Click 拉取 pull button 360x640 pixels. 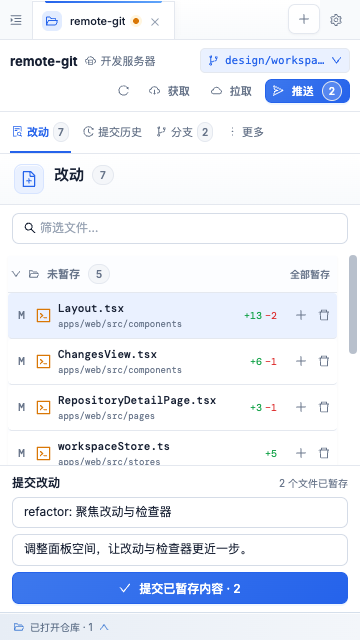click(x=231, y=91)
